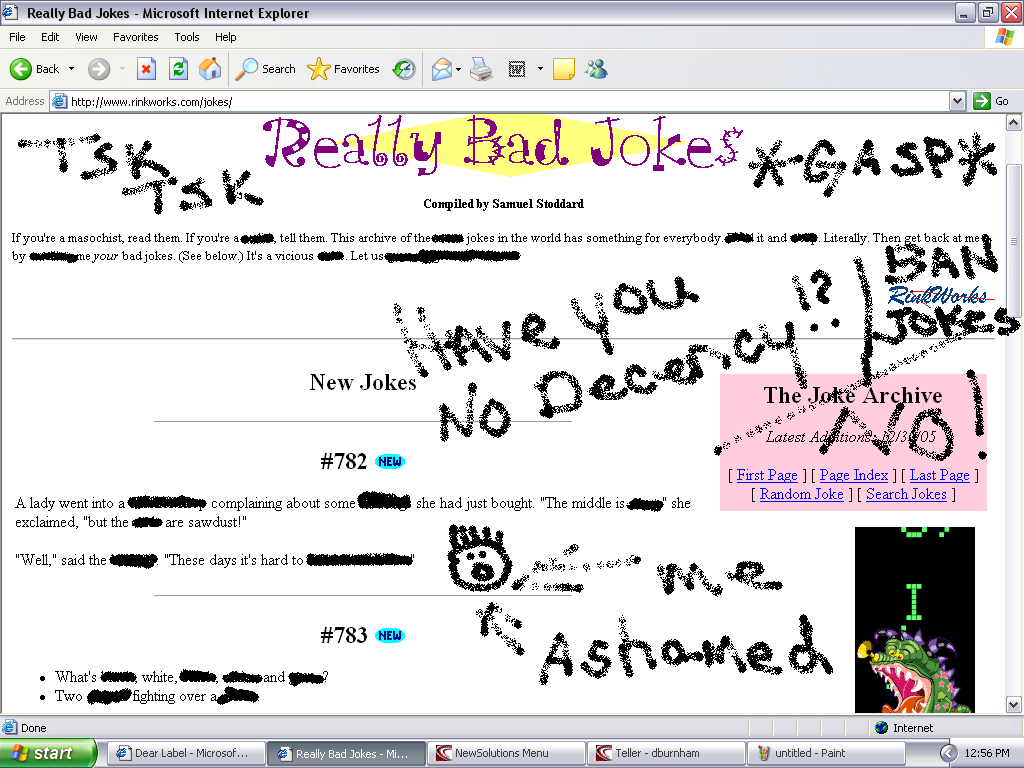Open the Messenger people icon
Viewport: 1024px width, 768px height.
596,69
